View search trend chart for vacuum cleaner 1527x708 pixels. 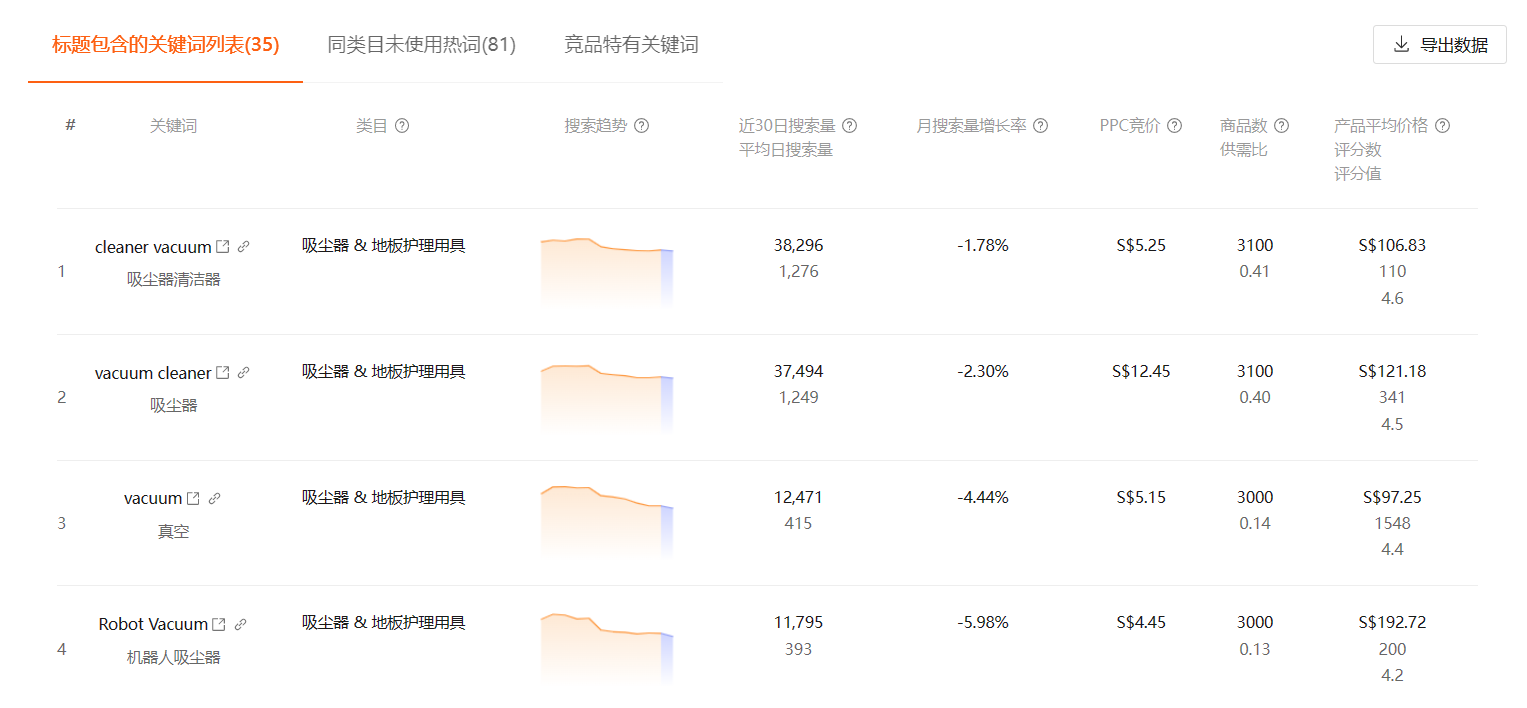[607, 397]
